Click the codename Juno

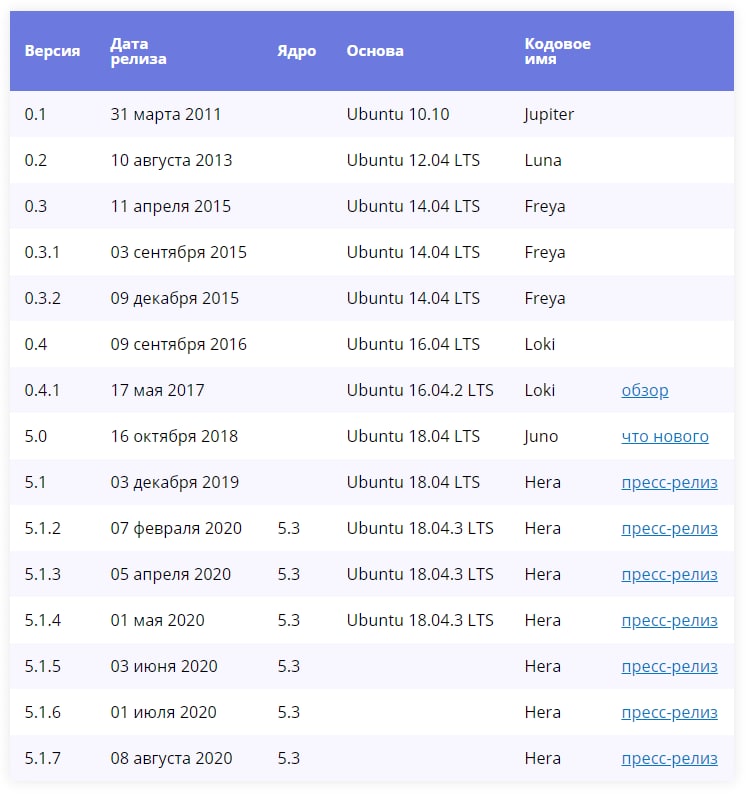(541, 437)
